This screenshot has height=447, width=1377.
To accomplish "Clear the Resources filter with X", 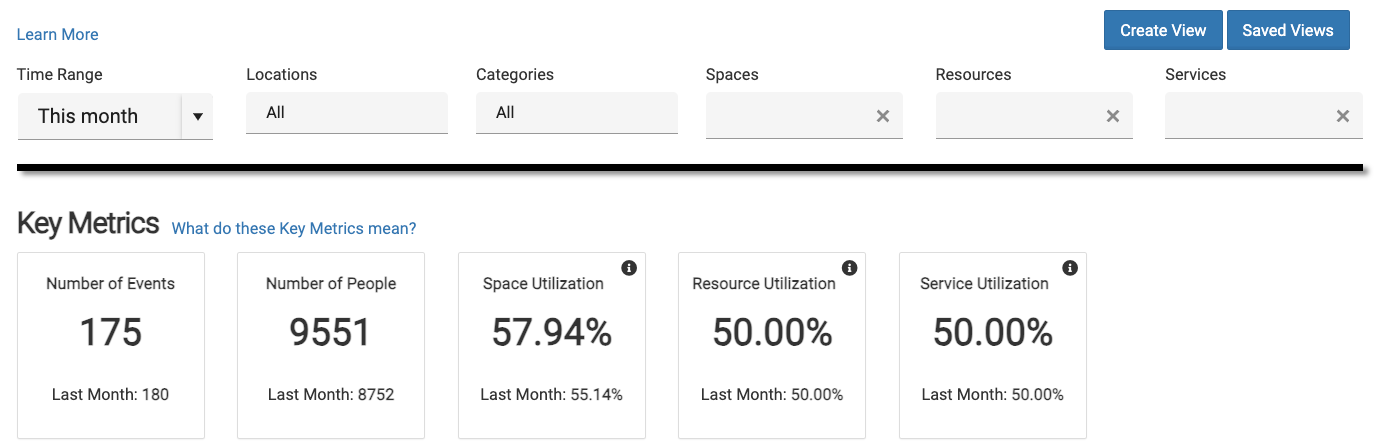I will 1112,116.
